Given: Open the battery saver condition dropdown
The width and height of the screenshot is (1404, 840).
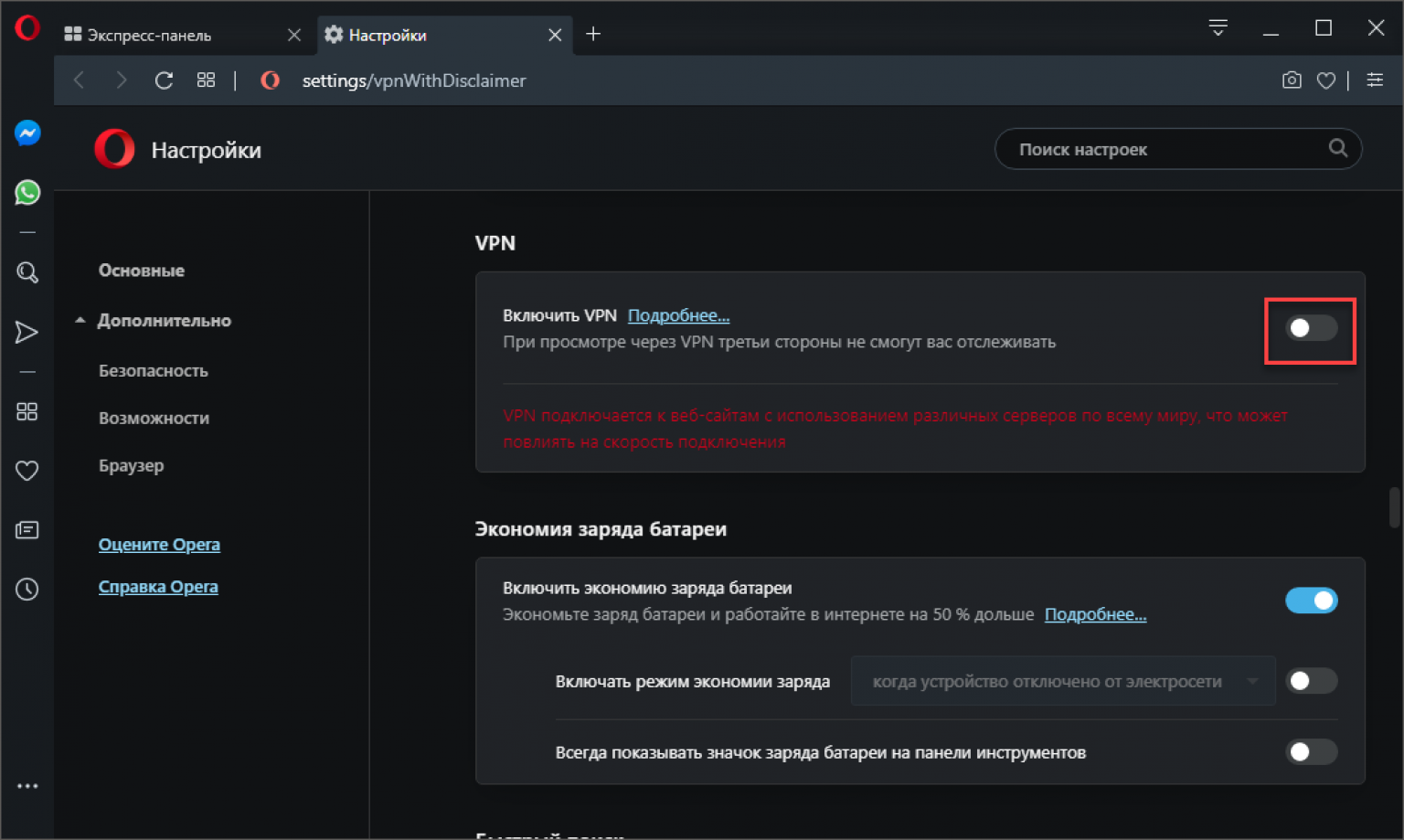Looking at the screenshot, I should 1063,681.
